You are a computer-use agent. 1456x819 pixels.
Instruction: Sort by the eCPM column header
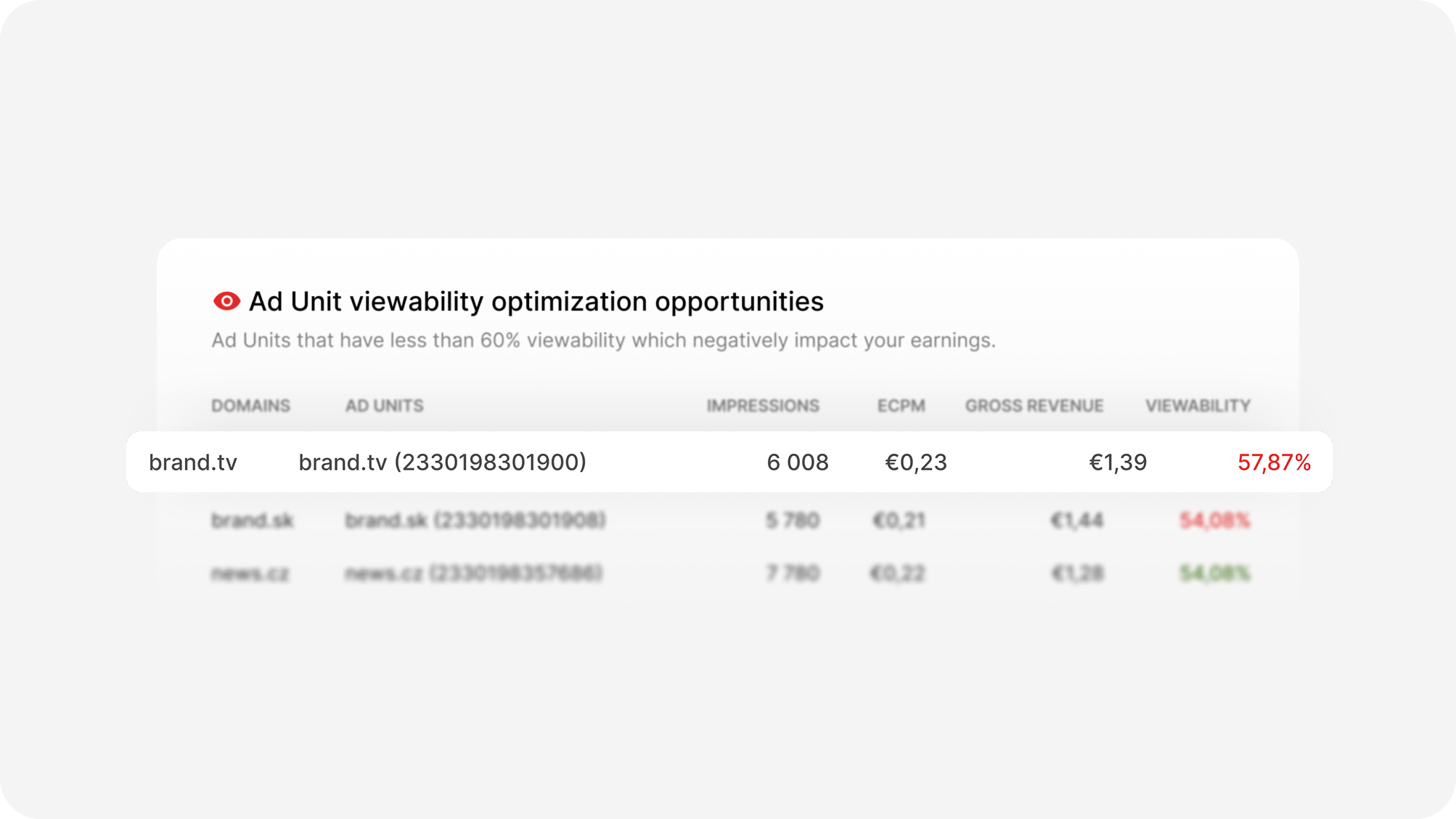click(x=901, y=406)
